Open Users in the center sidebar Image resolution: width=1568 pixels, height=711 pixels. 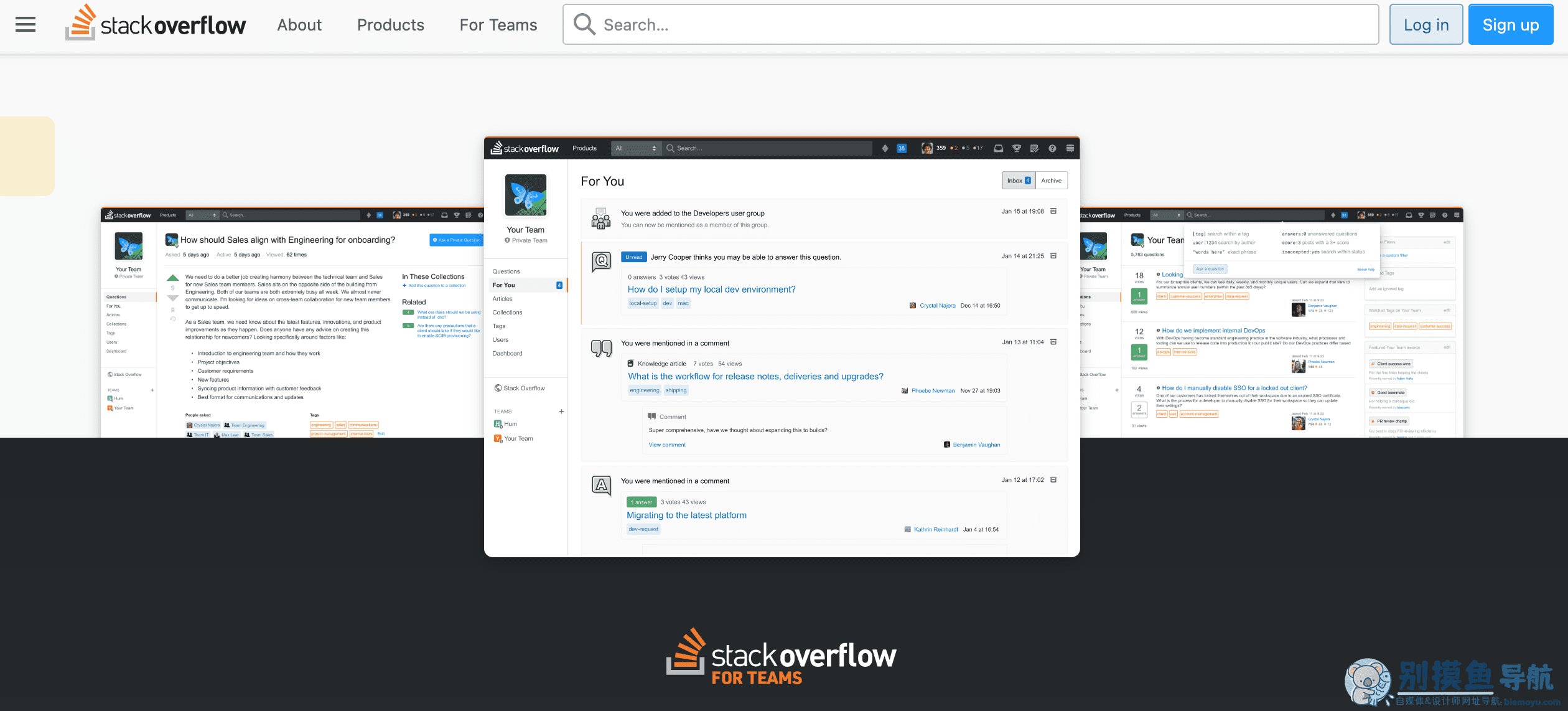tap(500, 340)
